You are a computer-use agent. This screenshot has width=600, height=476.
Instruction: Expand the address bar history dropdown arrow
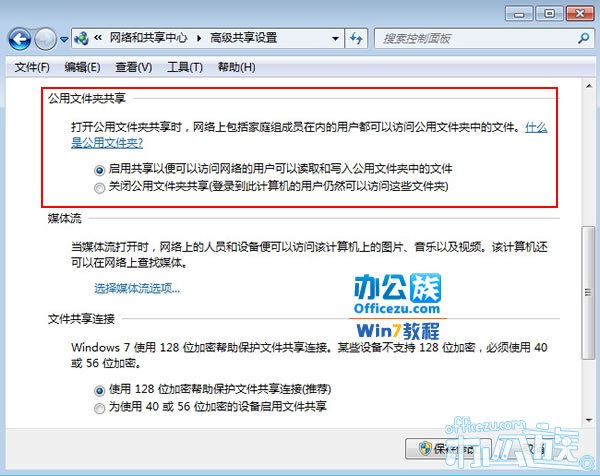pyautogui.click(x=335, y=38)
